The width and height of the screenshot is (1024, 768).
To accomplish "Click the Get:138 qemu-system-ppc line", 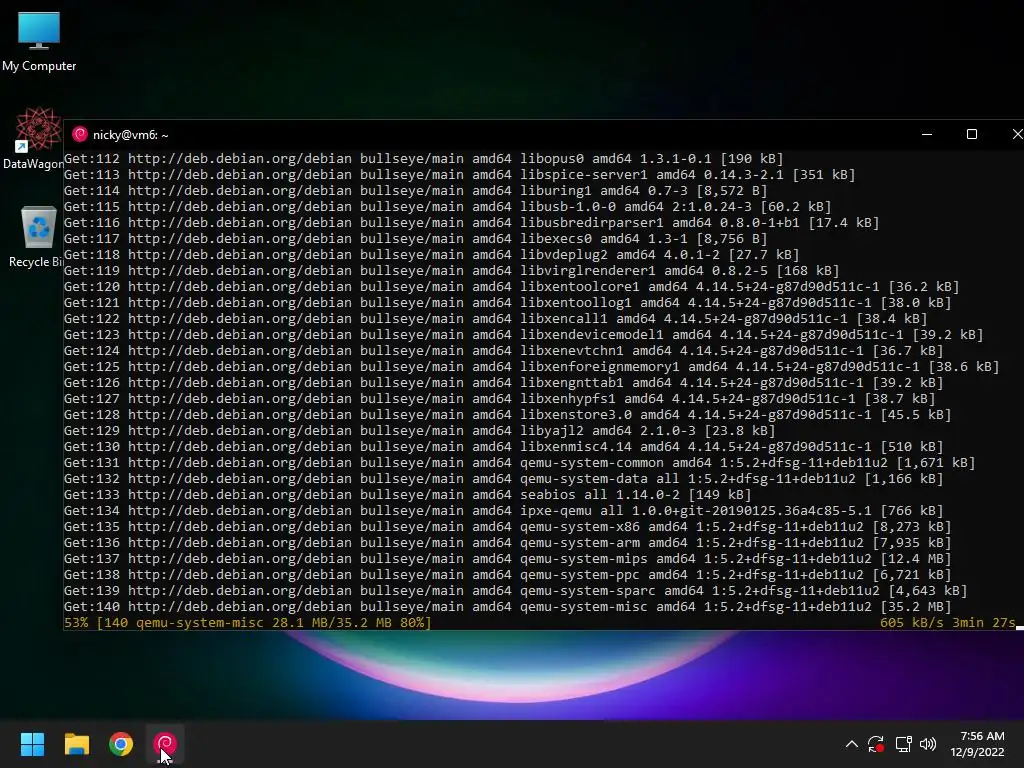I will coord(507,575).
